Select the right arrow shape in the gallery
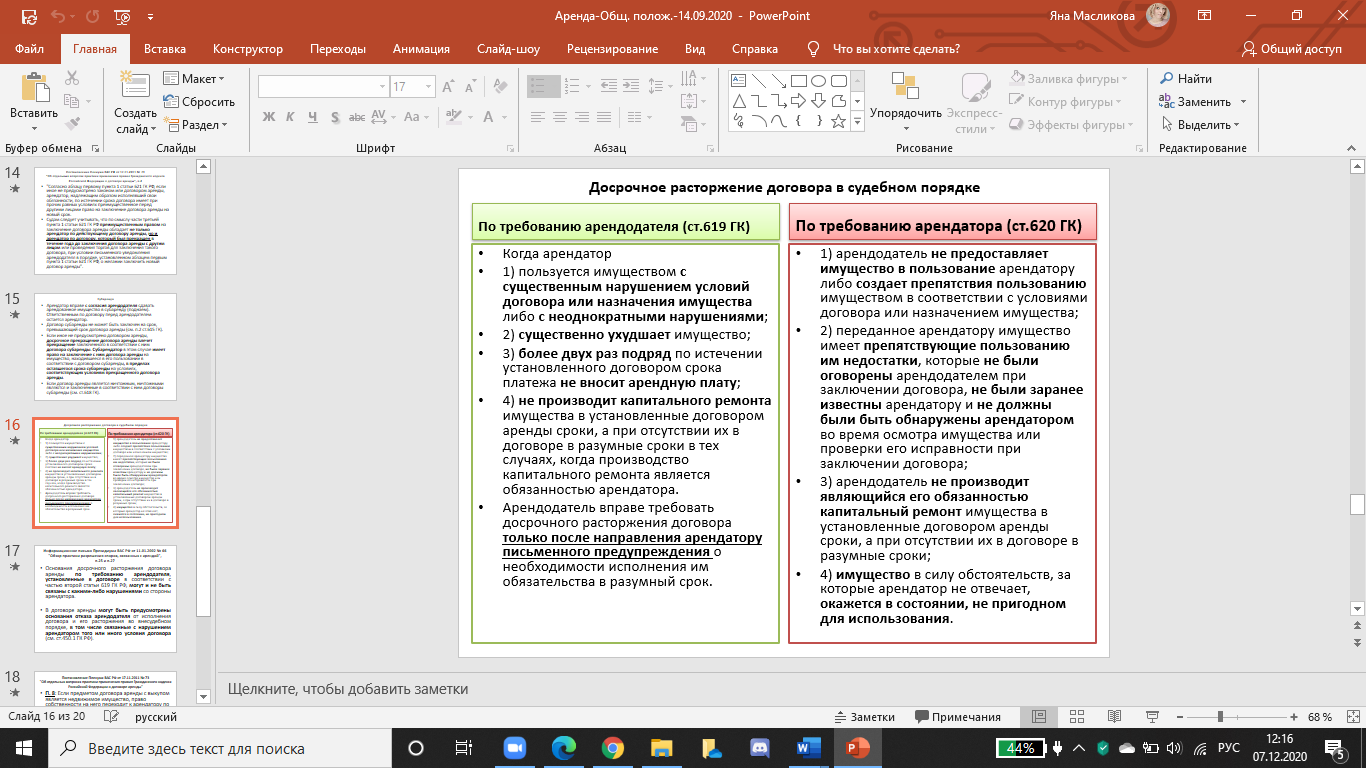The width and height of the screenshot is (1366, 768). coord(798,101)
